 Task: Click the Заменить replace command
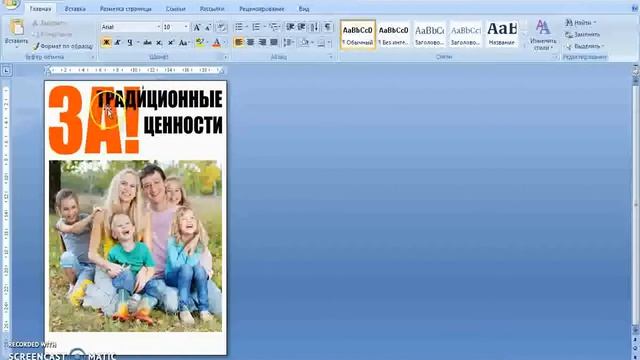tap(582, 35)
